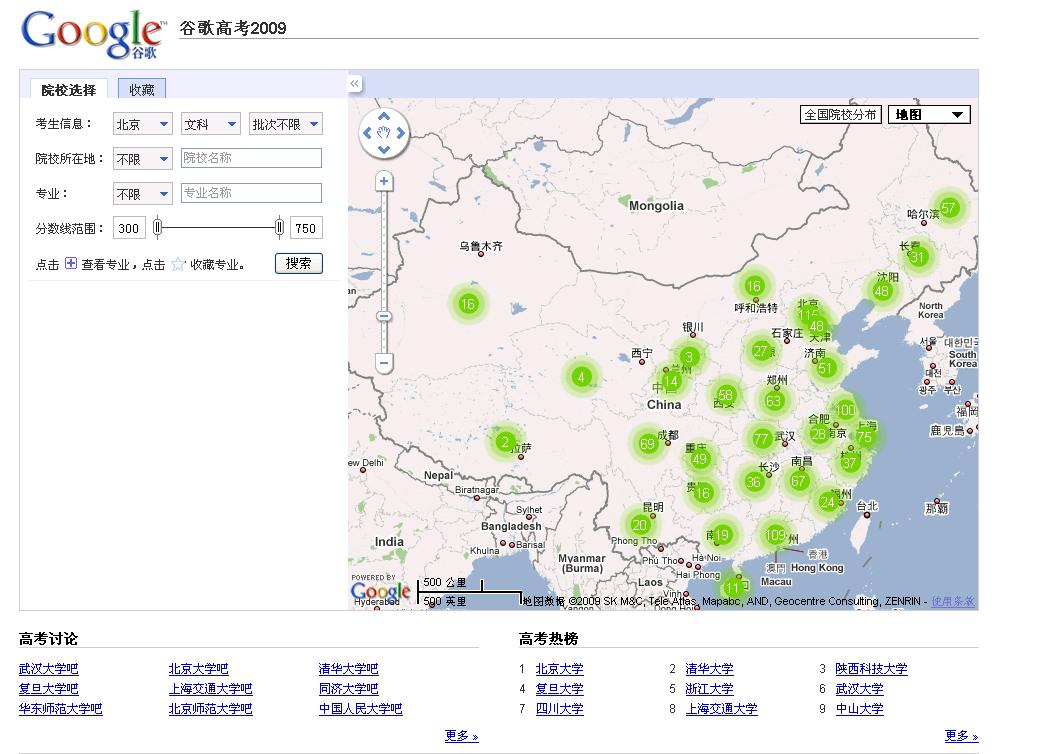Toggle the 全国院校分布 map button
Viewport: 1050px width, 754px height.
tap(840, 115)
